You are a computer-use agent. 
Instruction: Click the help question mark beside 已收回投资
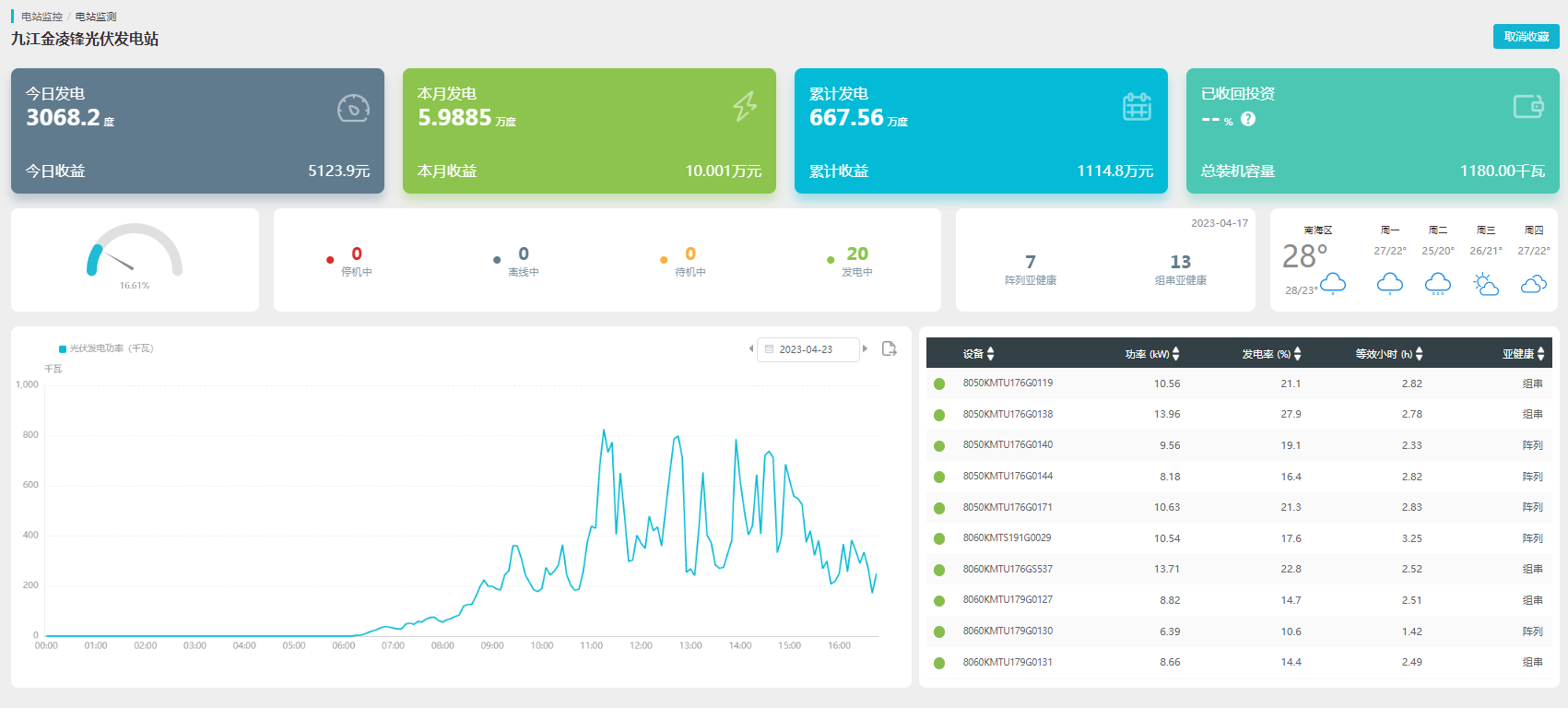(x=1248, y=119)
